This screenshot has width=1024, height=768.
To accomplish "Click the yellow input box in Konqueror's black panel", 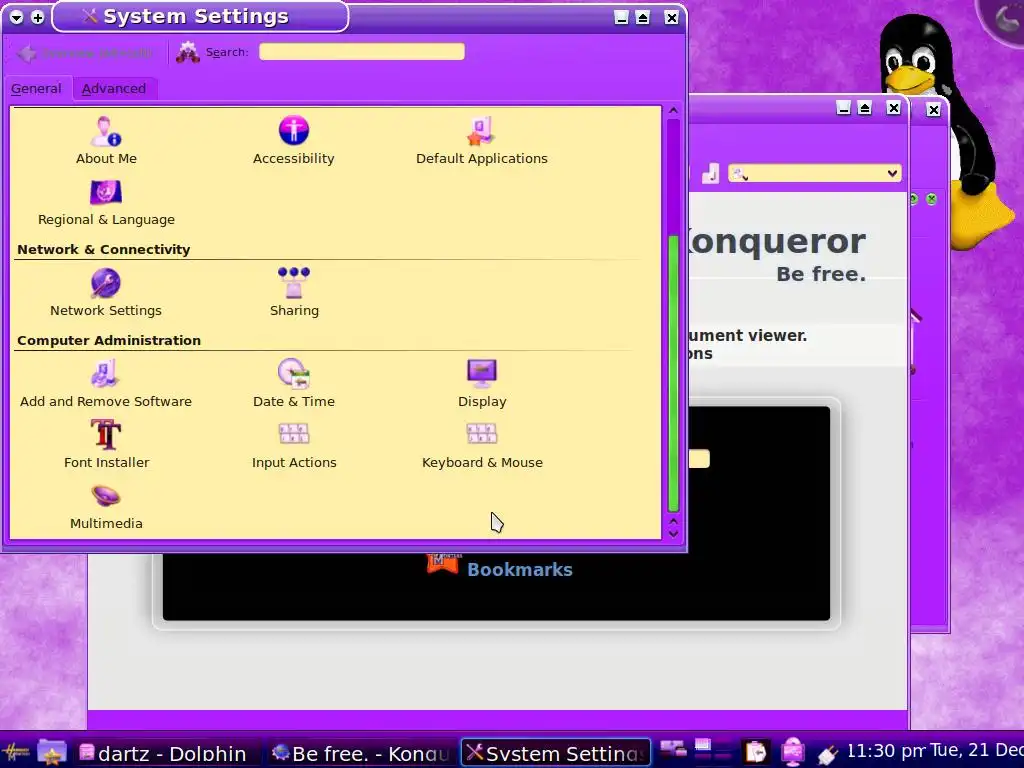I will coord(698,458).
